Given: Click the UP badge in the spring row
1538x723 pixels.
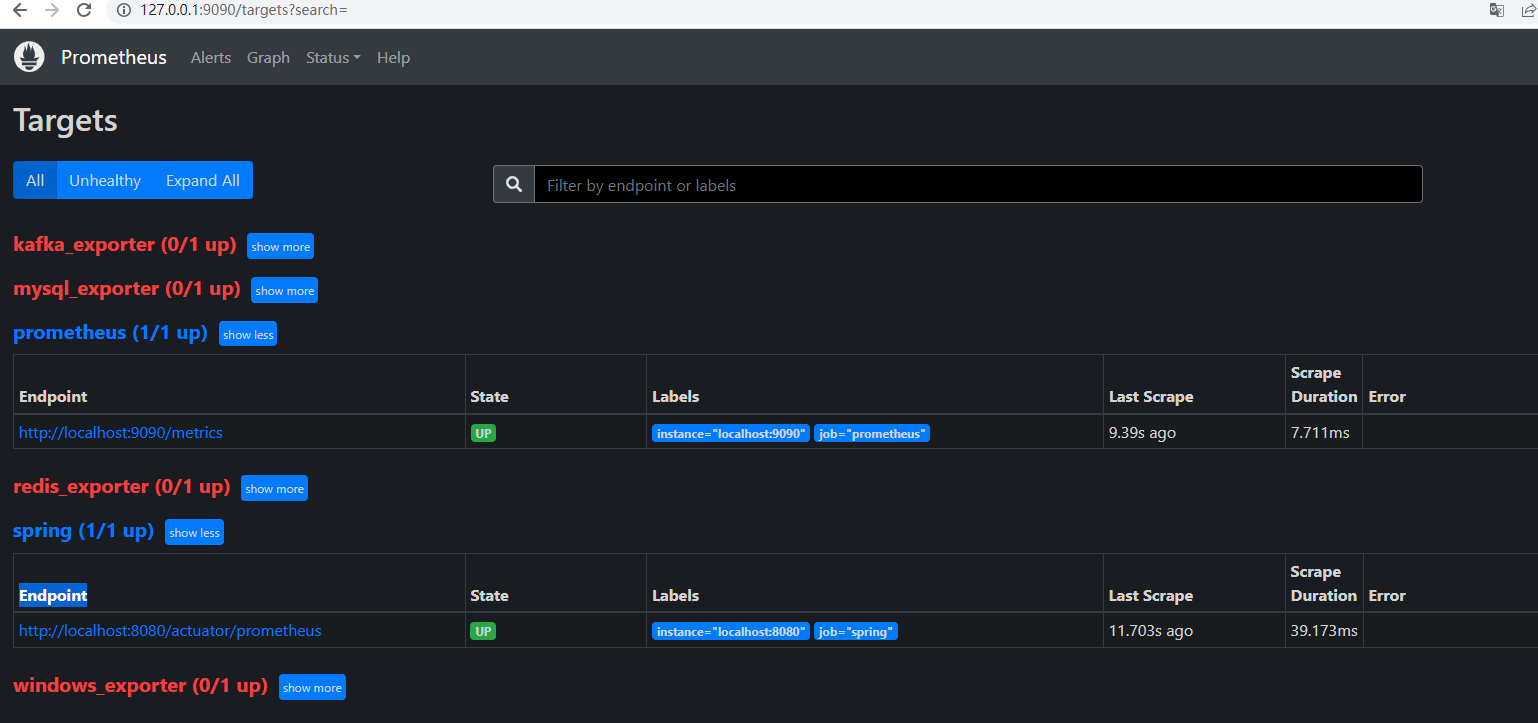Looking at the screenshot, I should (x=484, y=631).
